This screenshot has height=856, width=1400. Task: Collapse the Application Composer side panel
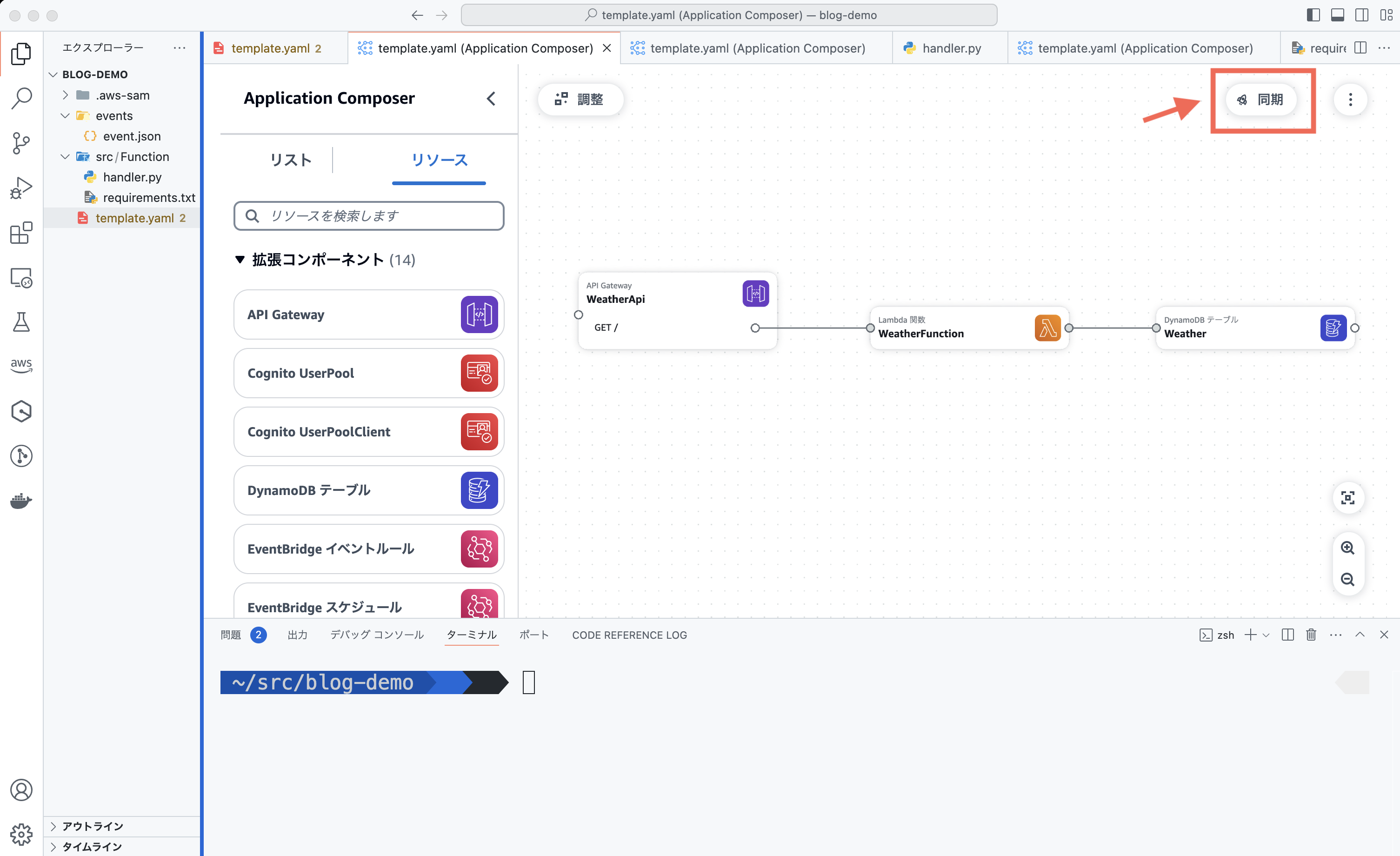(x=491, y=98)
